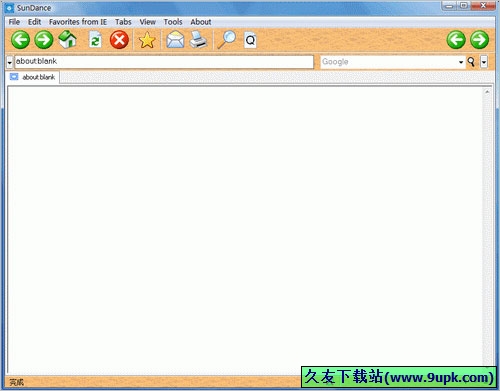Image resolution: width=500 pixels, height=391 pixels.
Task: Click the Q page preview icon
Action: pos(250,40)
